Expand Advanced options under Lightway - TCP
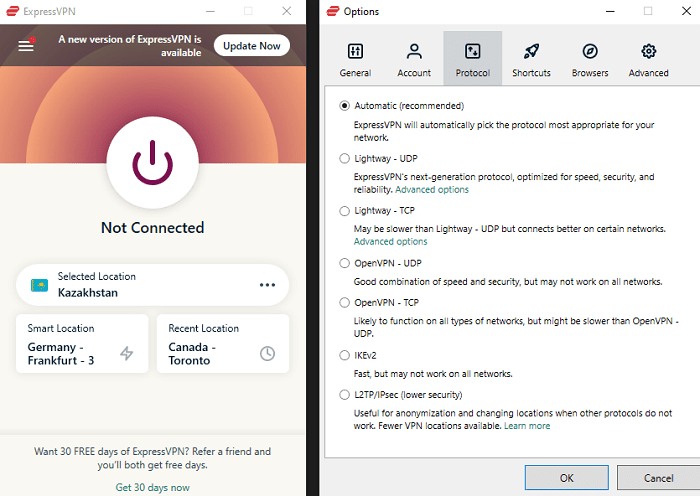The width and height of the screenshot is (700, 496). [390, 241]
